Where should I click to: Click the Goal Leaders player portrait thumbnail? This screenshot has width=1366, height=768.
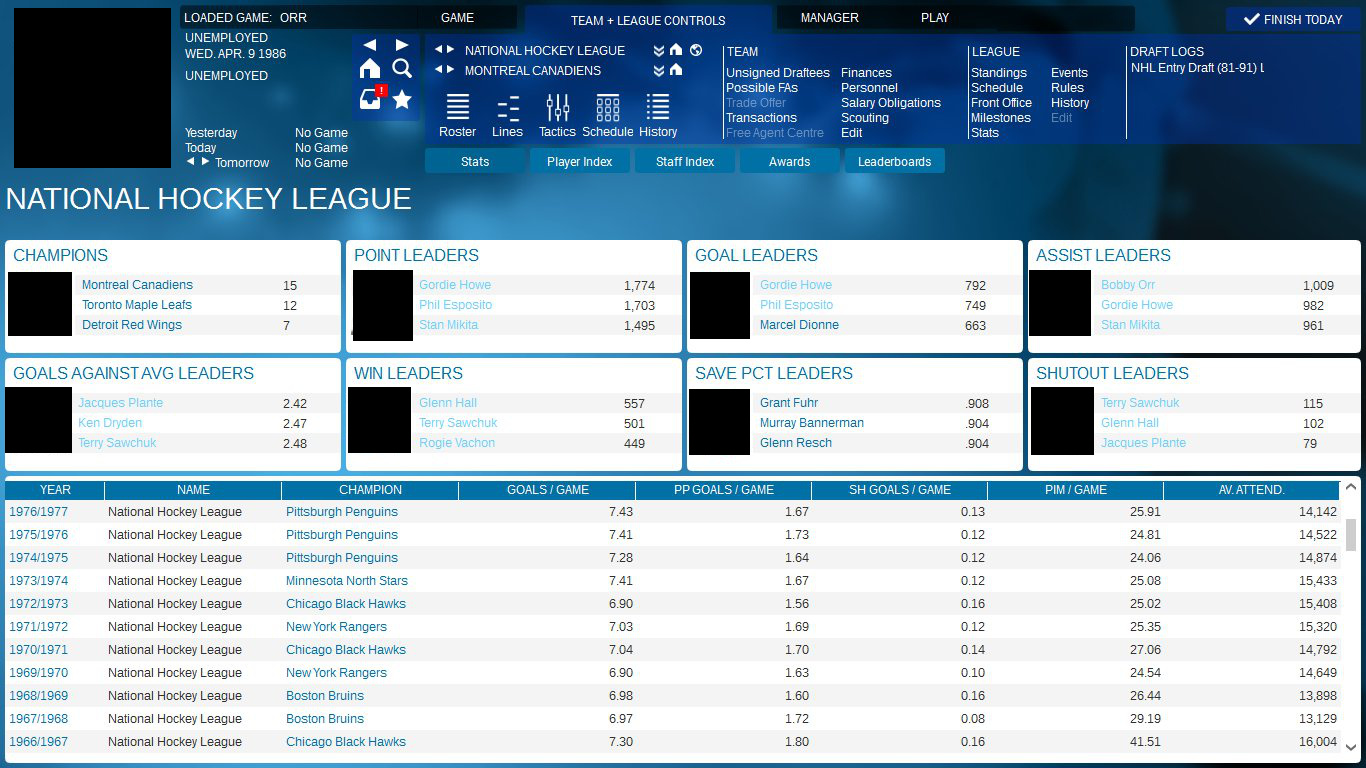(x=720, y=305)
